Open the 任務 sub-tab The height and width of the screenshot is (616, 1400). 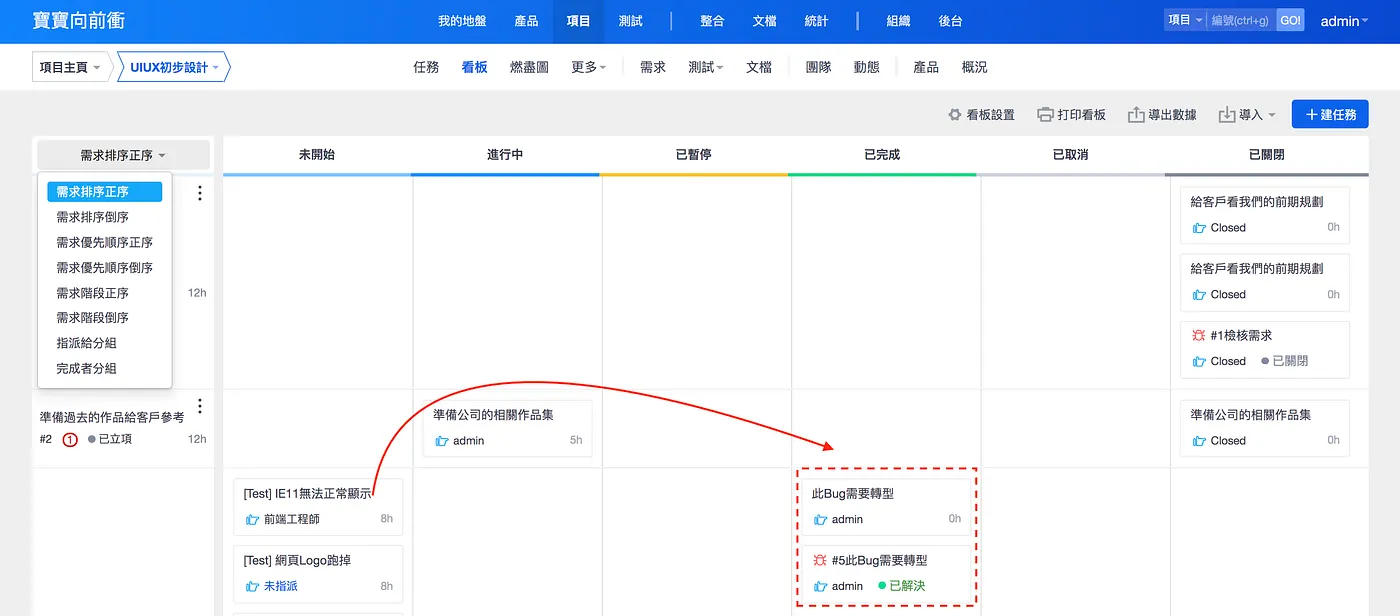pos(426,67)
